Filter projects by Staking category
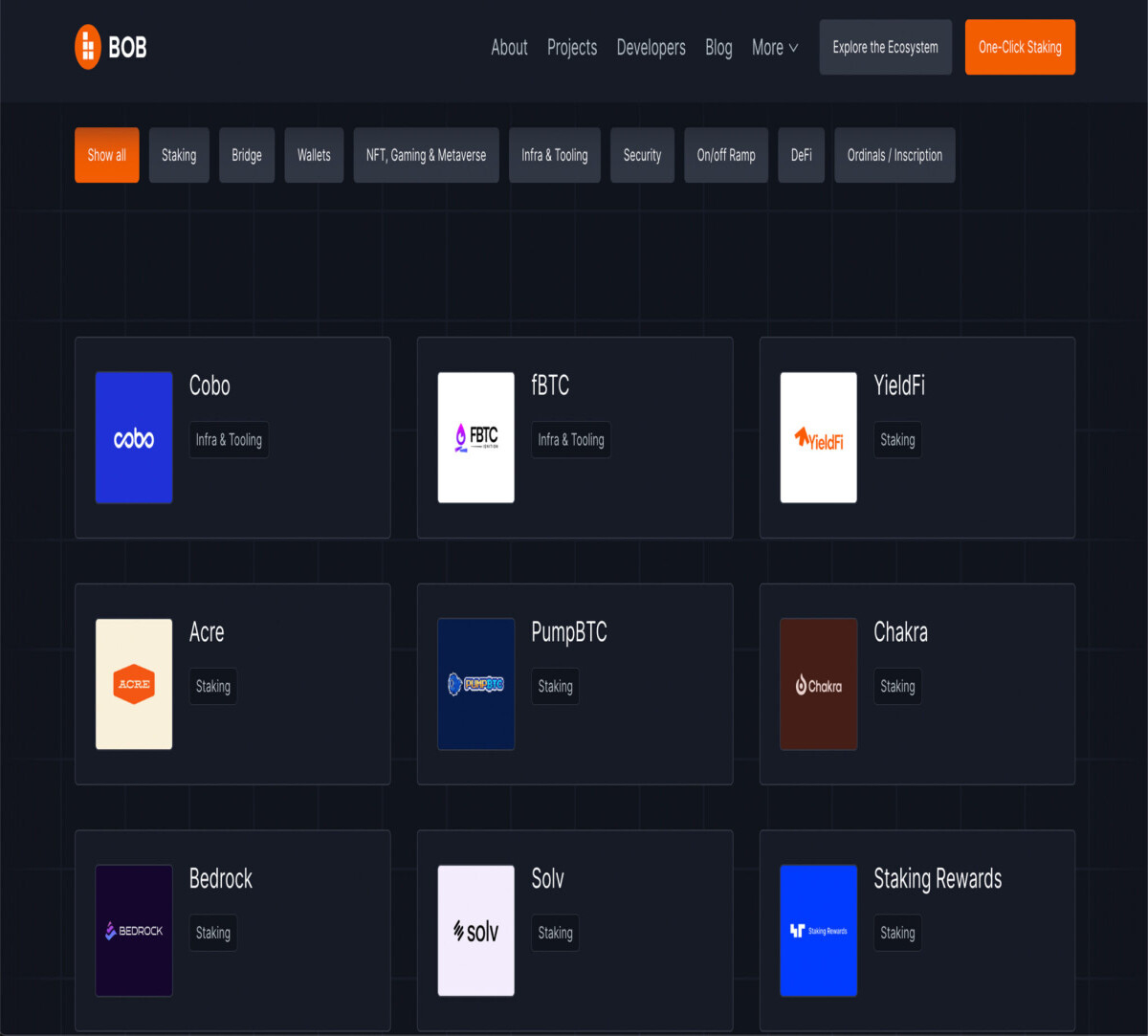The height and width of the screenshot is (1036, 1148). [179, 155]
